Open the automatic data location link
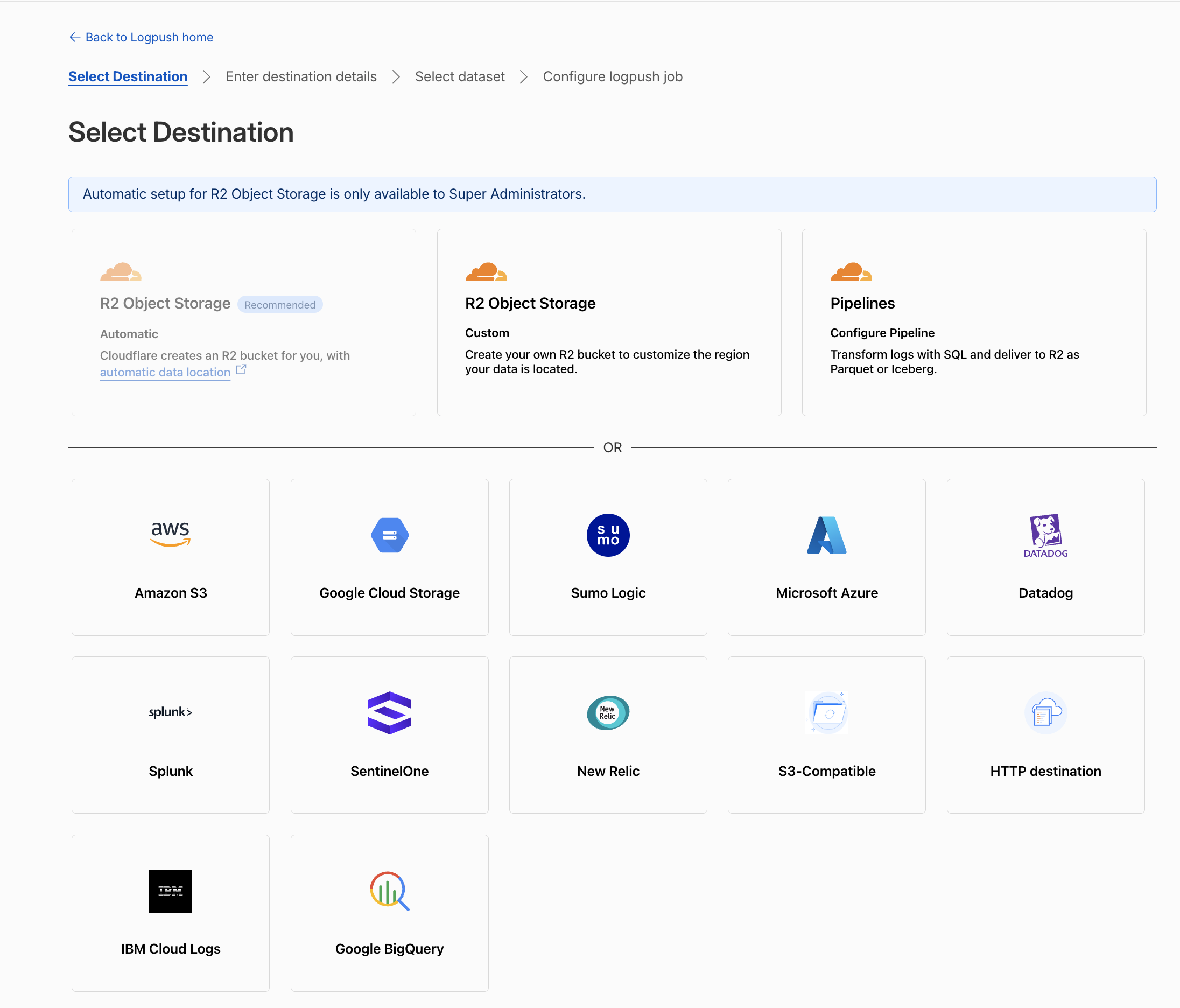The height and width of the screenshot is (1008, 1180). pyautogui.click(x=165, y=373)
